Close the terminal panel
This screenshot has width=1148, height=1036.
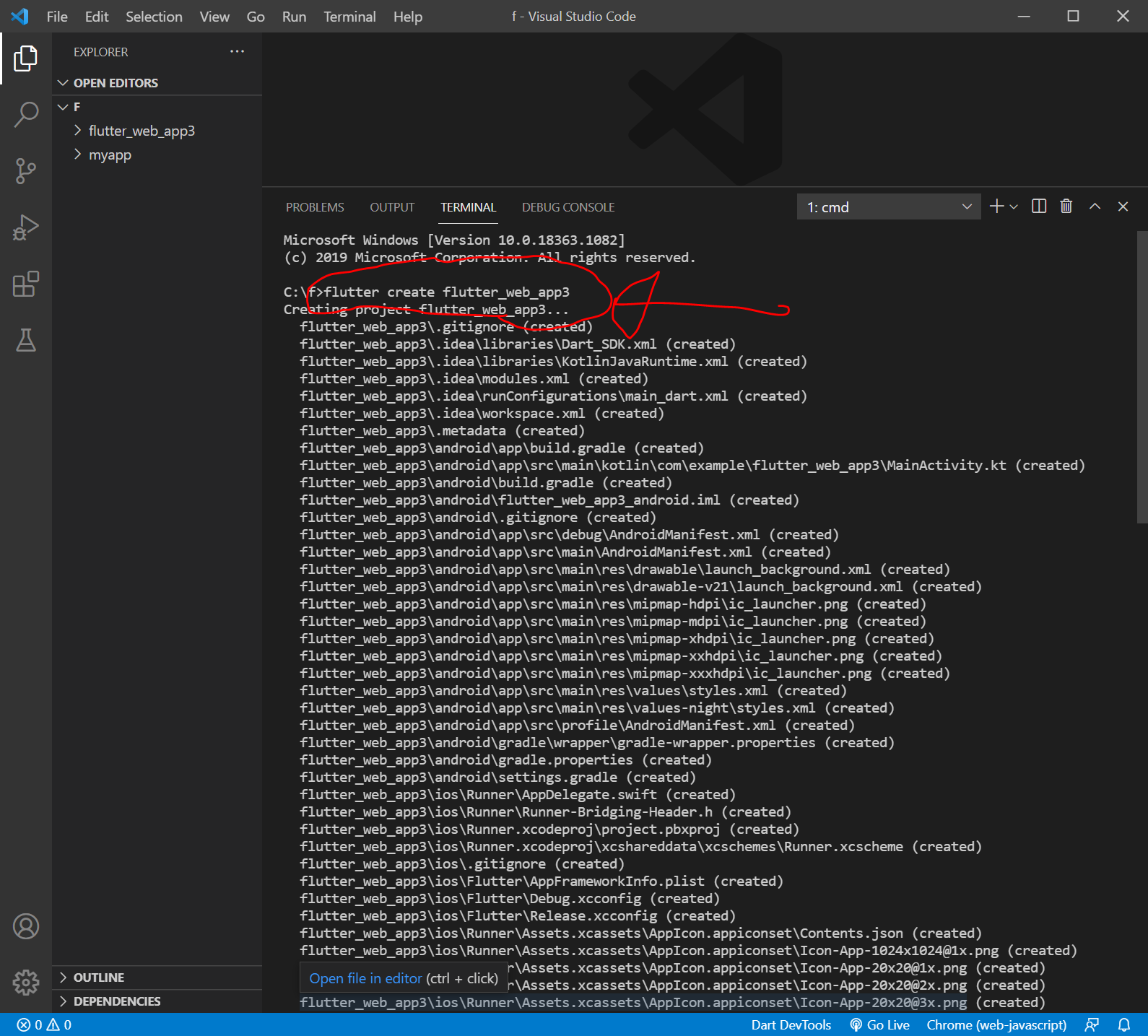click(x=1123, y=206)
